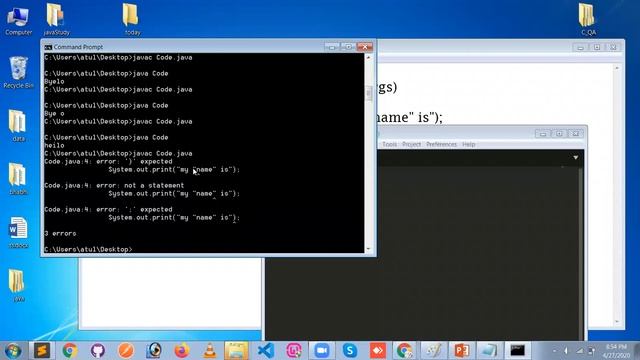Image resolution: width=640 pixels, height=360 pixels.
Task: Open Skype from the taskbar
Action: click(350, 351)
